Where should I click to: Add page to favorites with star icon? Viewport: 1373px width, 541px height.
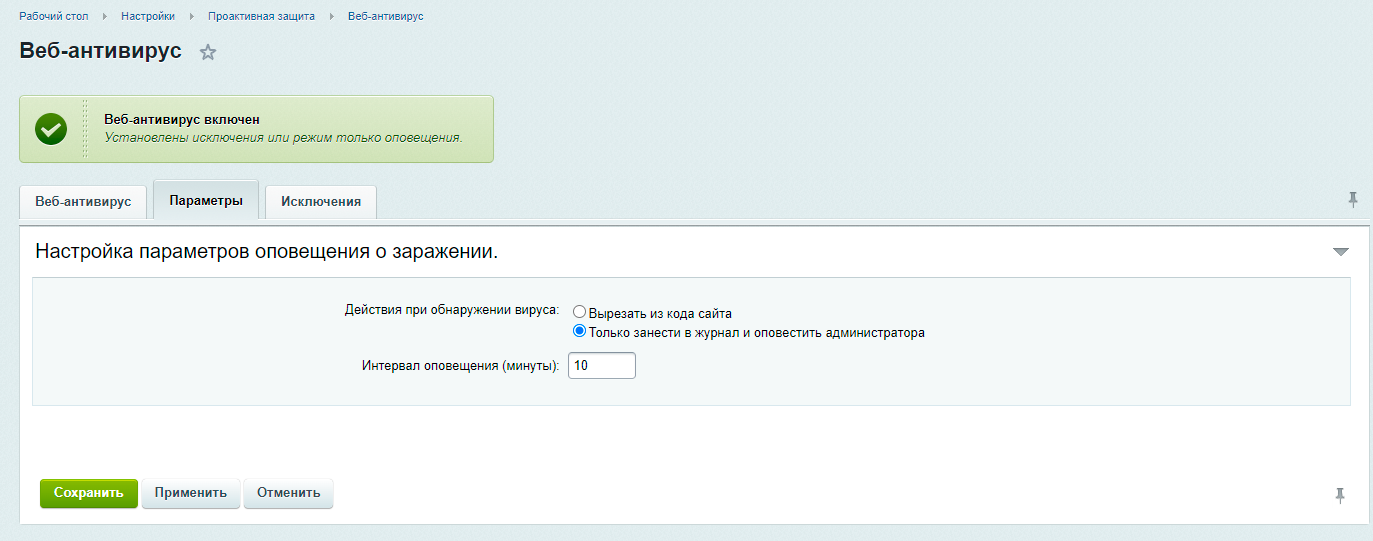click(208, 52)
